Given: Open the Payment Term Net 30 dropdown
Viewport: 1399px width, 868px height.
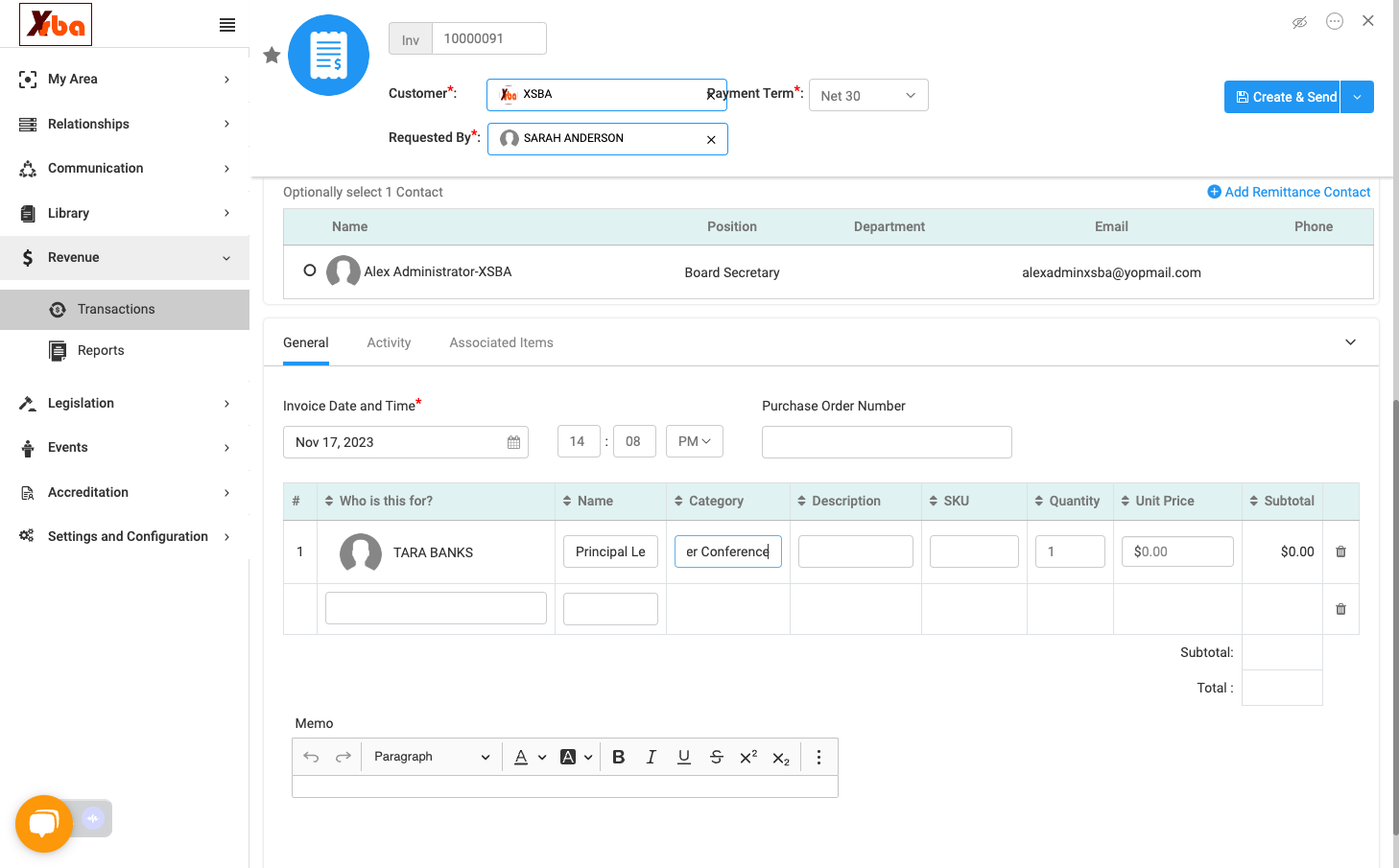Looking at the screenshot, I should coord(868,95).
